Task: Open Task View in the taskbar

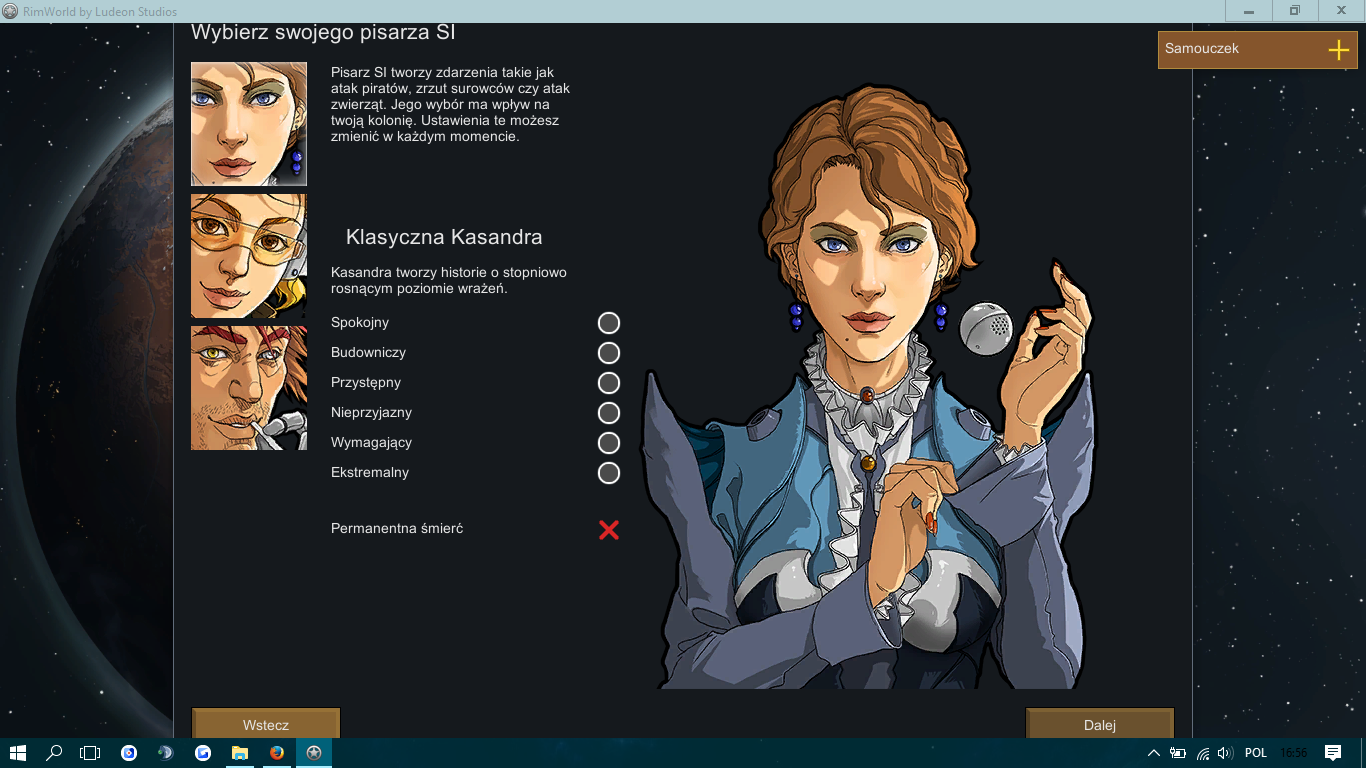Action: click(x=91, y=753)
